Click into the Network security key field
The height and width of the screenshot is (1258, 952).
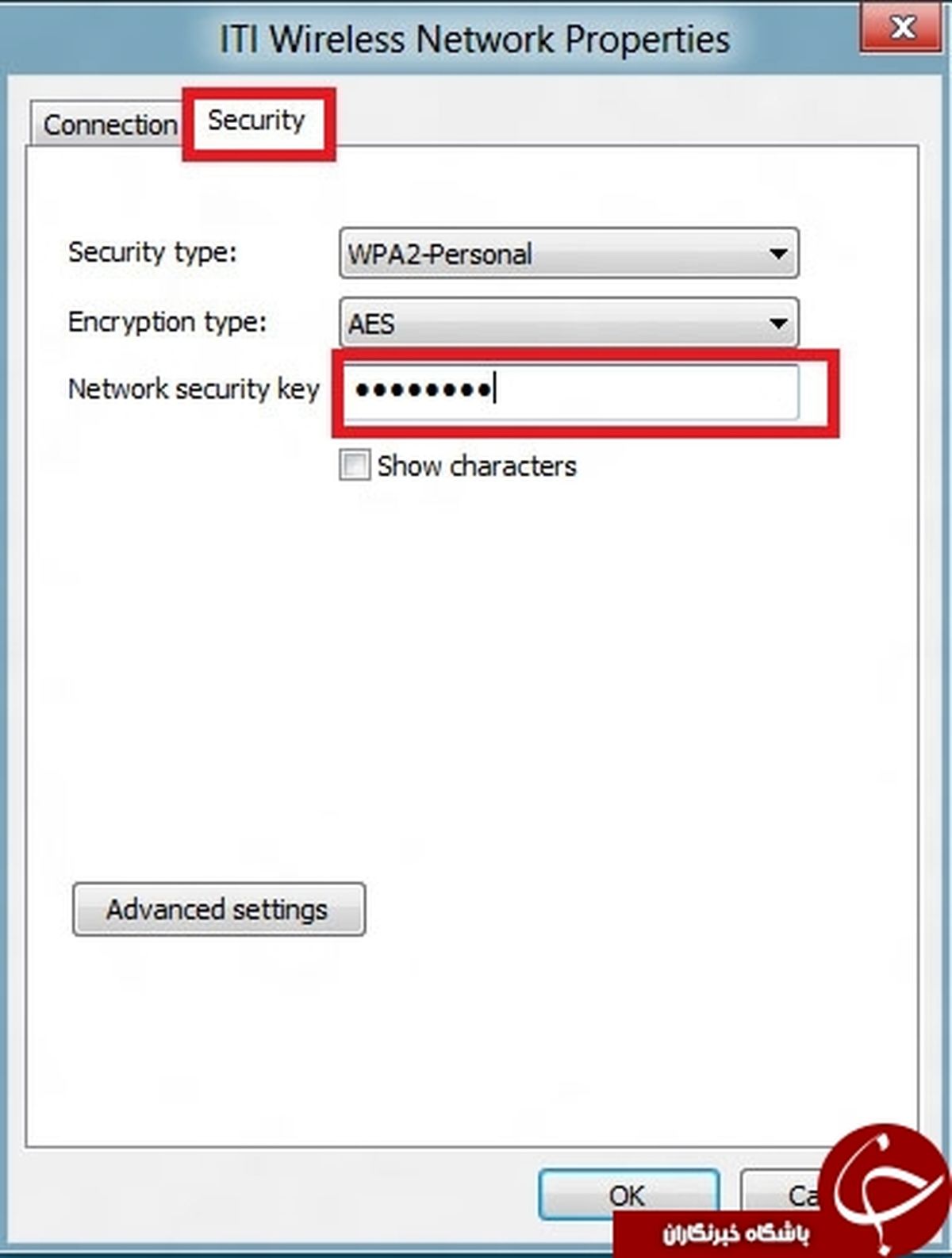tap(635, 391)
